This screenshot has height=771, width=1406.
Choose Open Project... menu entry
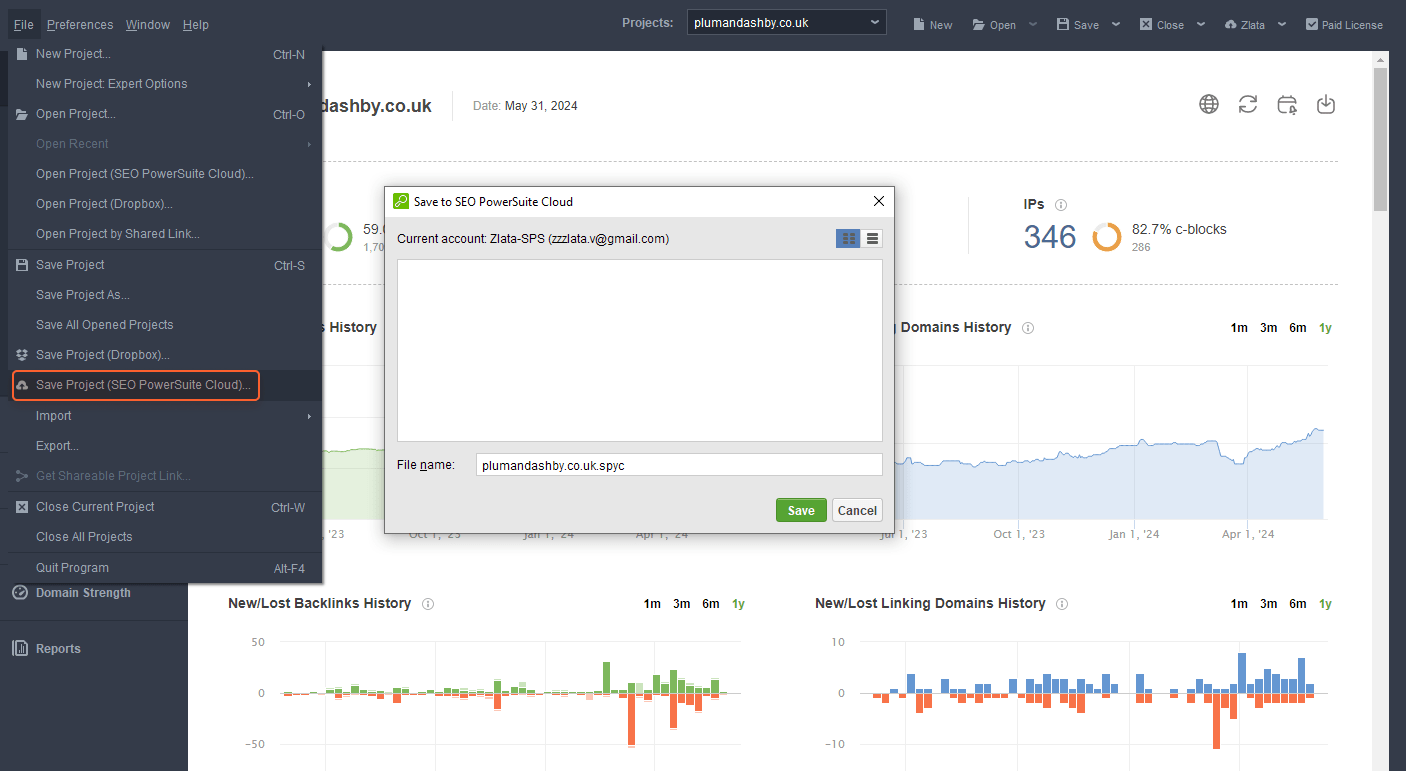[165, 114]
